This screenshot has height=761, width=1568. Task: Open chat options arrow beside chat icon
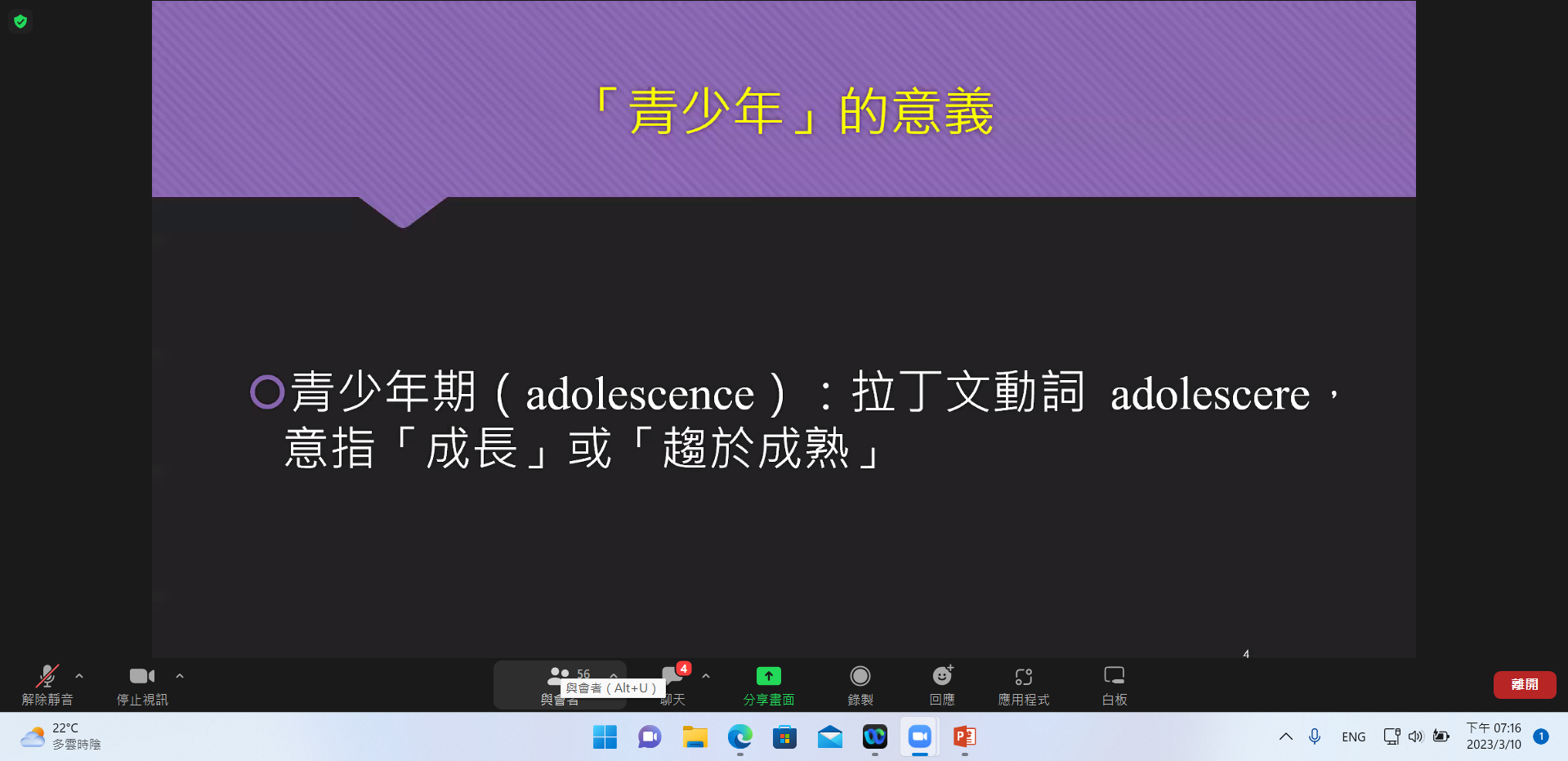[x=706, y=676]
